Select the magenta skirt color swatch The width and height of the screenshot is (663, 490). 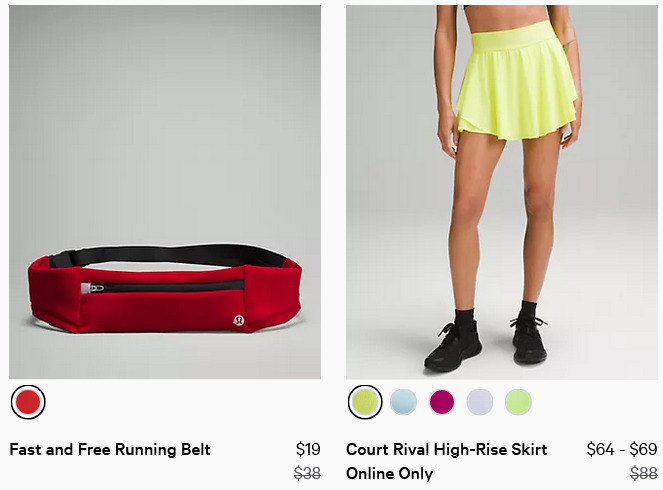point(442,402)
